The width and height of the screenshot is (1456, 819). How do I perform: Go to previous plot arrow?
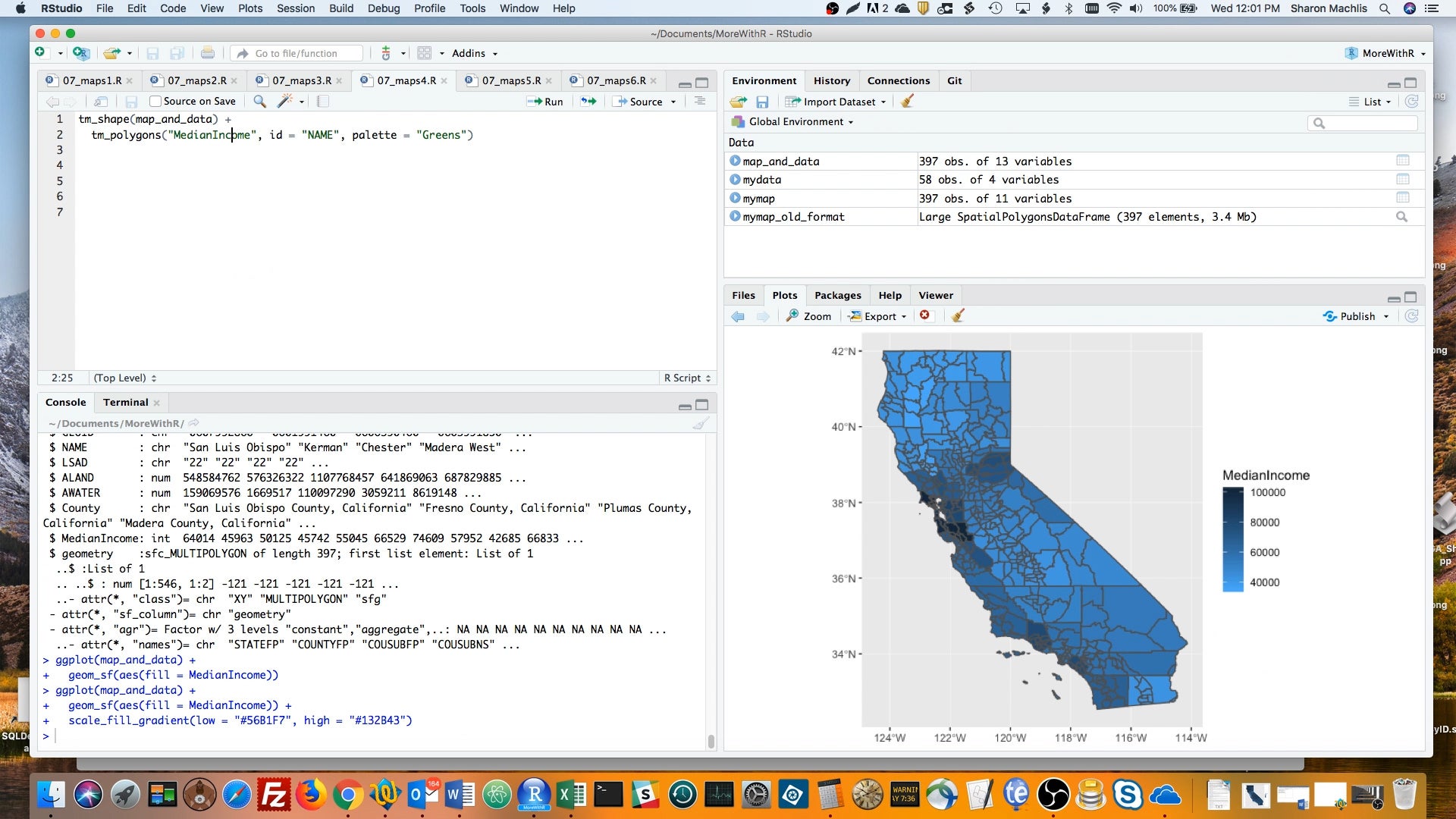[738, 316]
